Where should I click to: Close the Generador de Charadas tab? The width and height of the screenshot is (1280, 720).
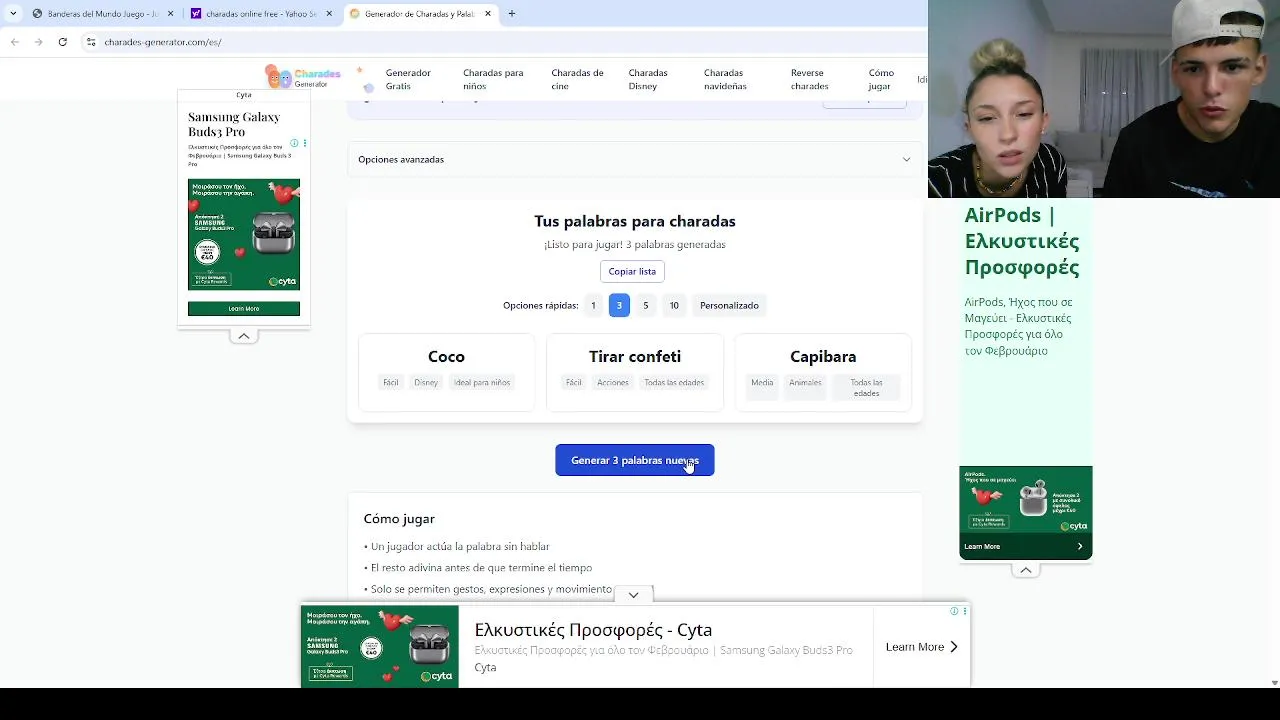coord(488,14)
